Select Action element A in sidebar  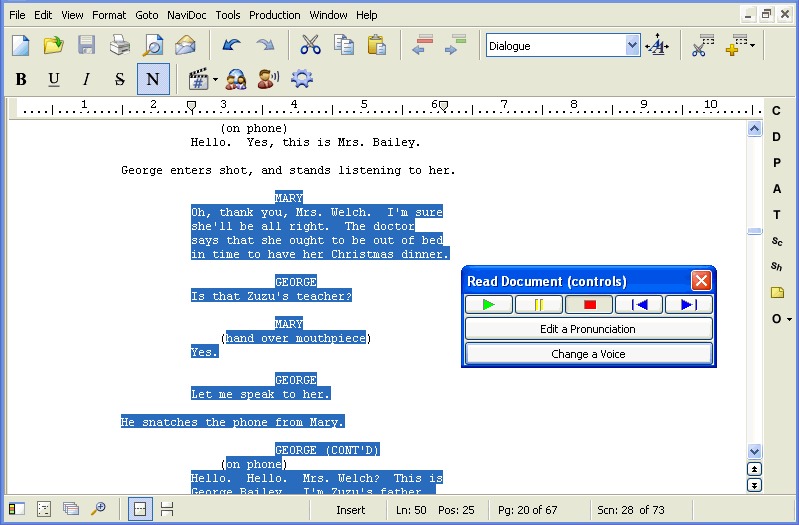click(776, 189)
